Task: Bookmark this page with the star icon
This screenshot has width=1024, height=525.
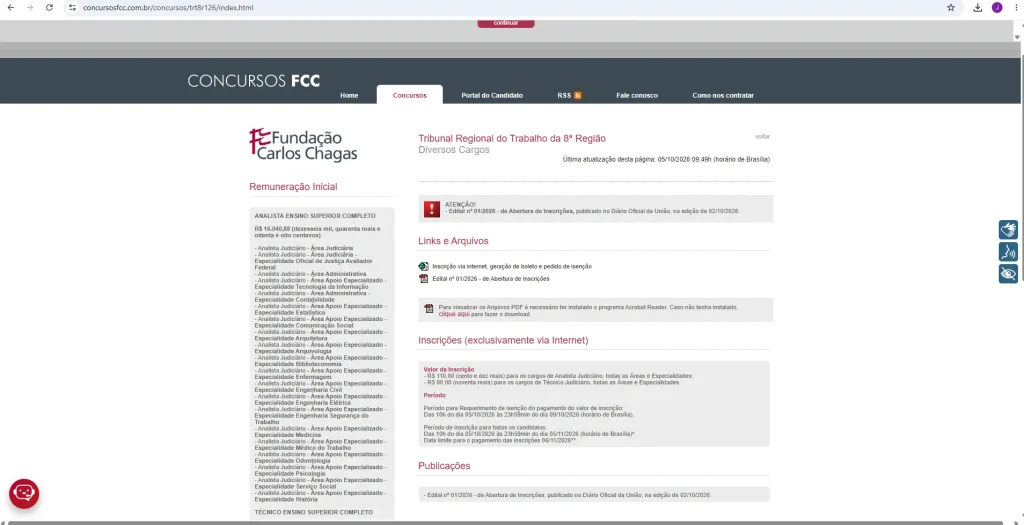Action: [951, 8]
